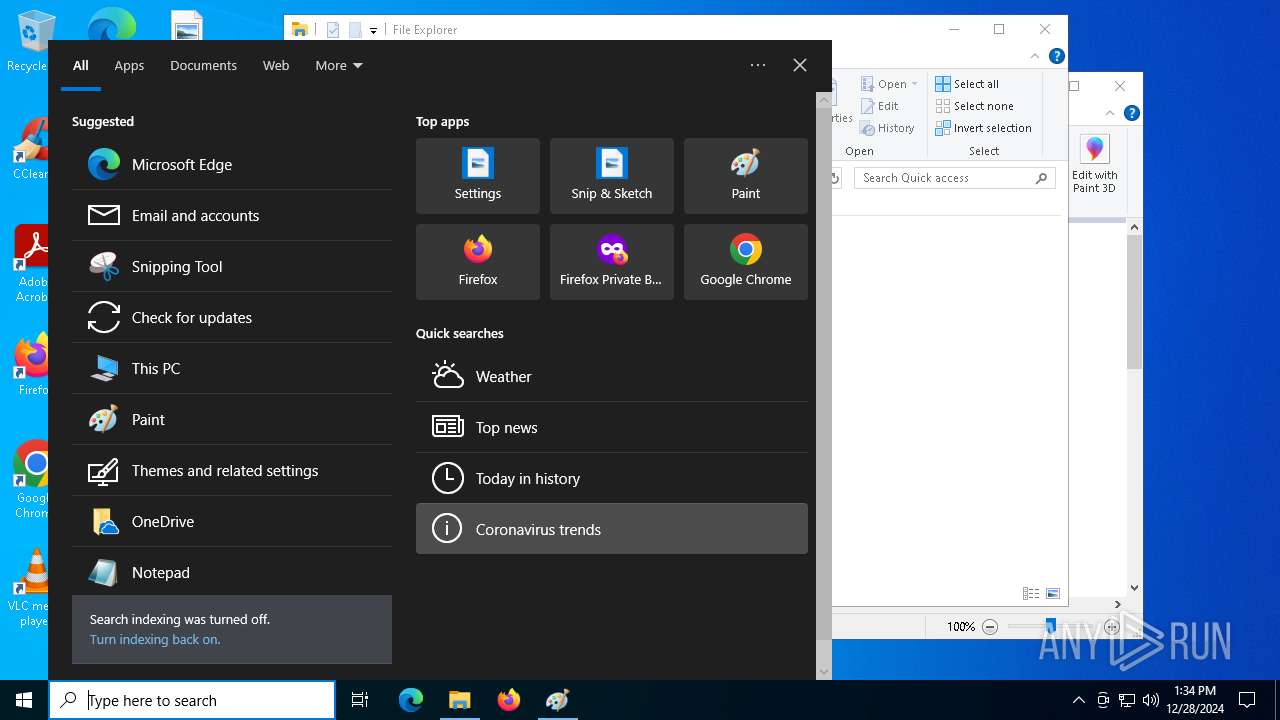Screen dimensions: 1280x720
Task: Run Top news quick search
Action: click(x=612, y=427)
